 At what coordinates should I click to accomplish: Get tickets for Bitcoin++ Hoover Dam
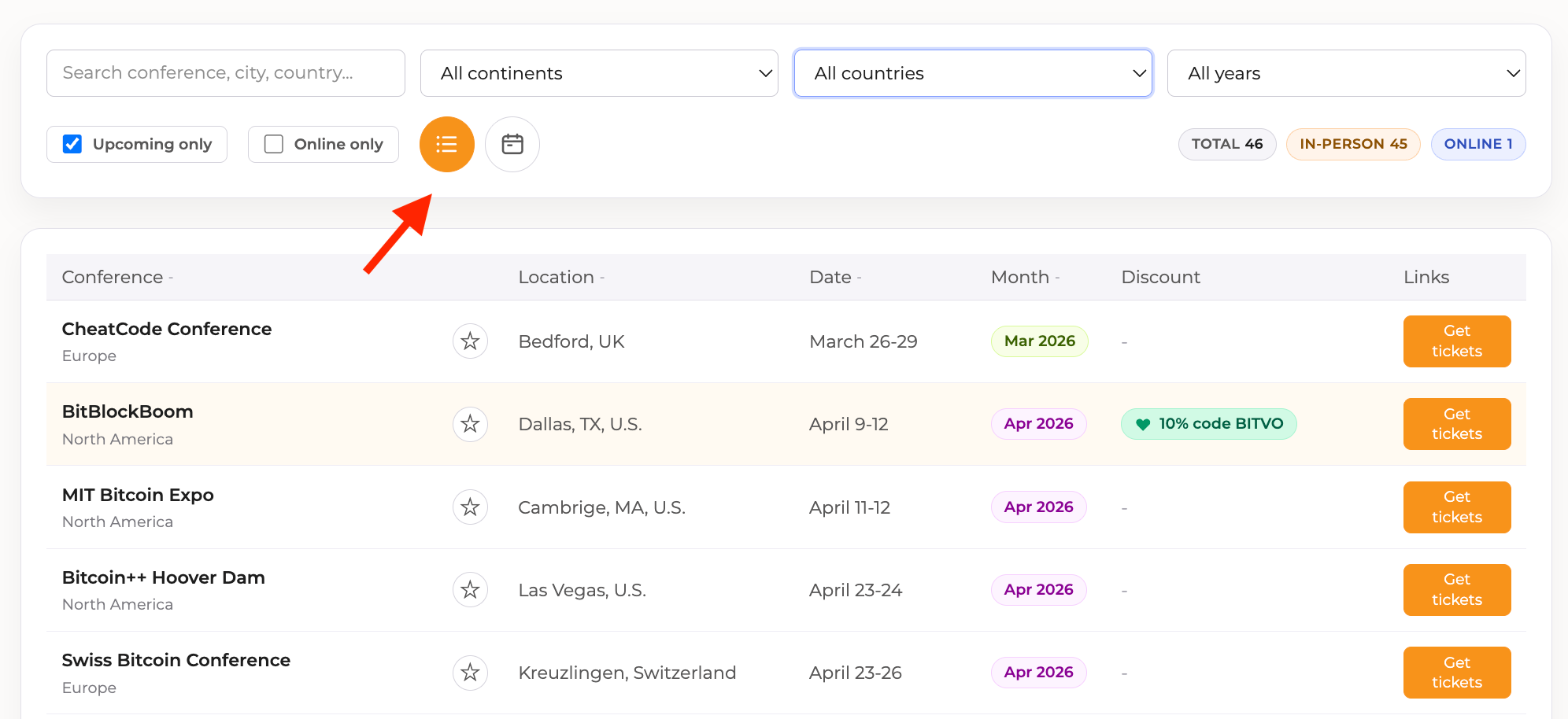point(1456,590)
